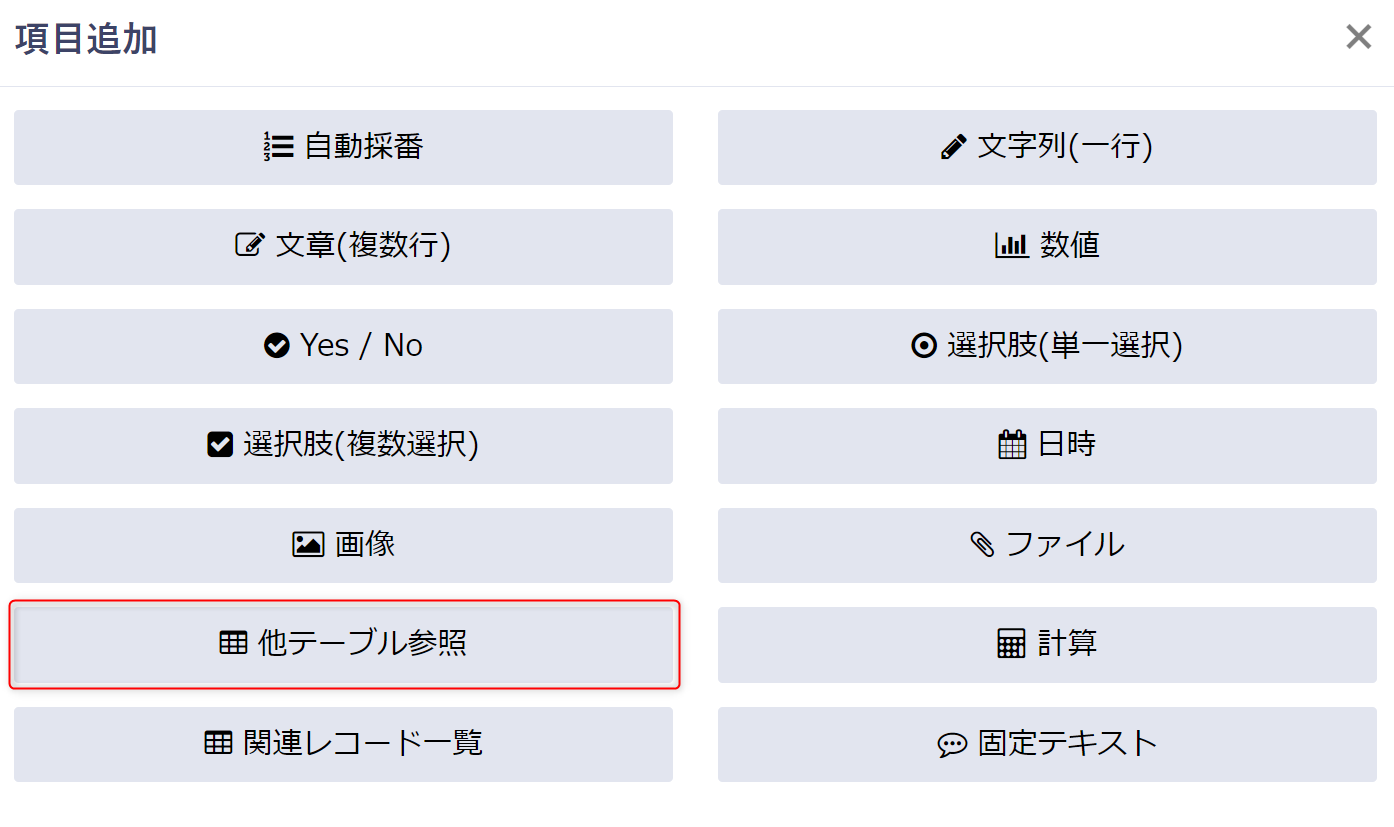The width and height of the screenshot is (1394, 827).
Task: Click the paperclip icon for ファイル
Action: tap(982, 544)
